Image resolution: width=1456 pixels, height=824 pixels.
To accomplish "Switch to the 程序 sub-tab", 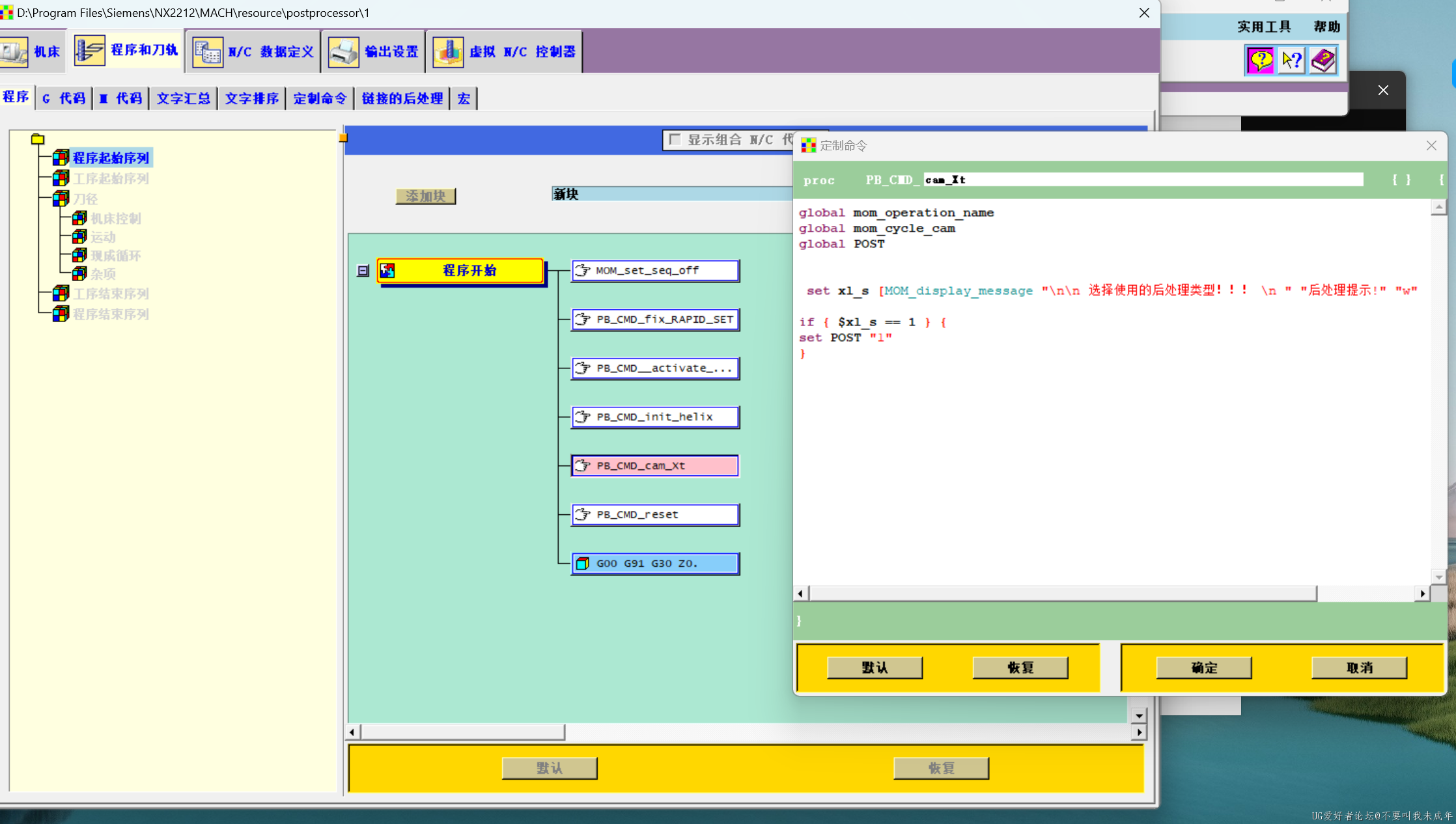I will click(16, 97).
